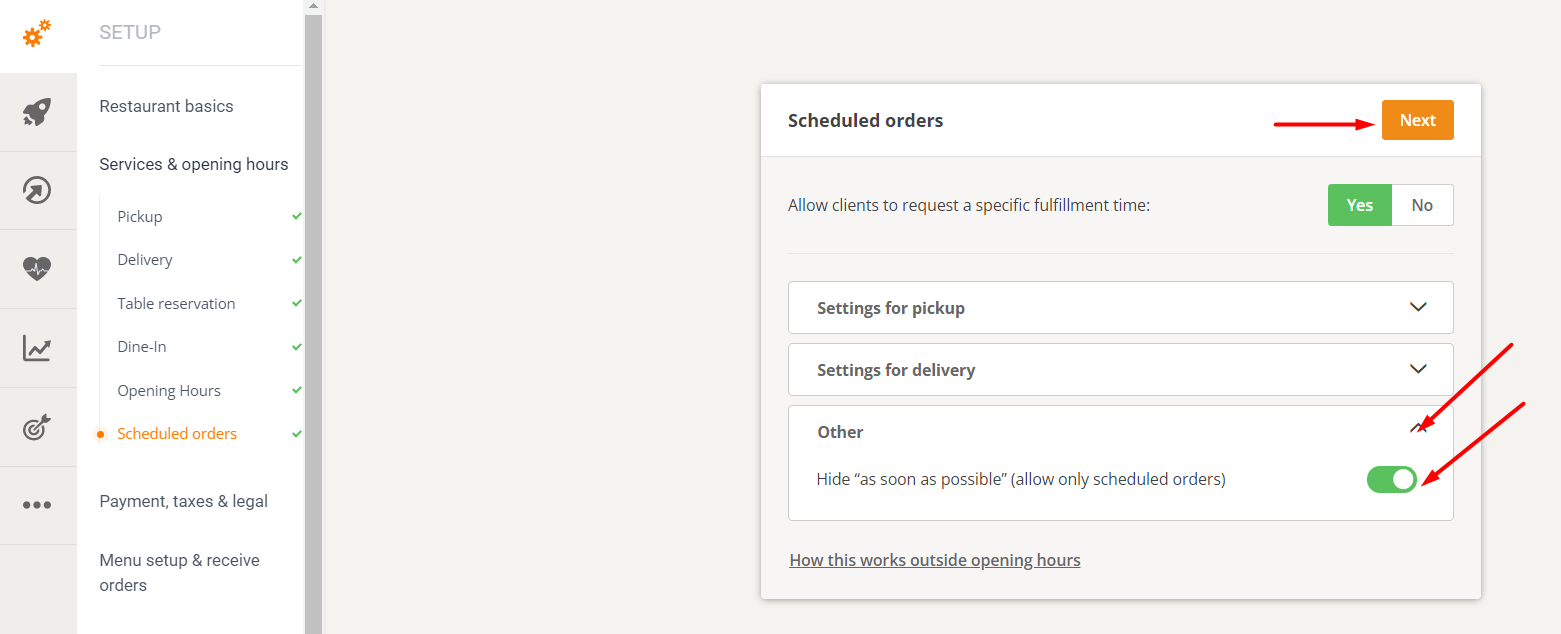Expand Settings for pickup section
This screenshot has height=634, width=1561.
1120,308
